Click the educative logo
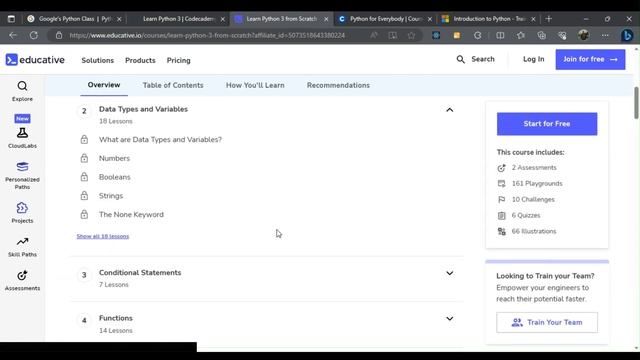Image resolution: width=640 pixels, height=360 pixels. [x=35, y=60]
